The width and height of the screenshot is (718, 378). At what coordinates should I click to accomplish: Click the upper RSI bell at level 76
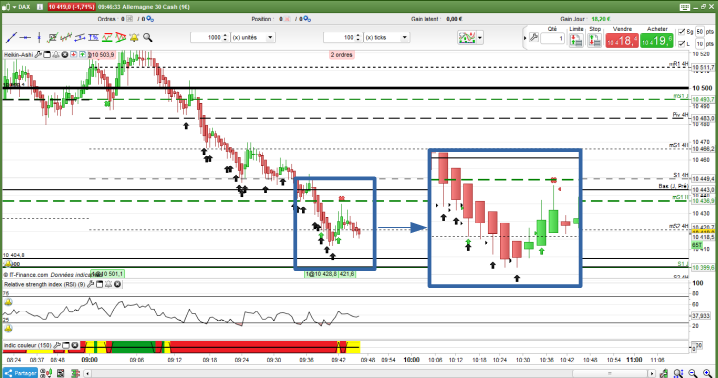[8, 302]
